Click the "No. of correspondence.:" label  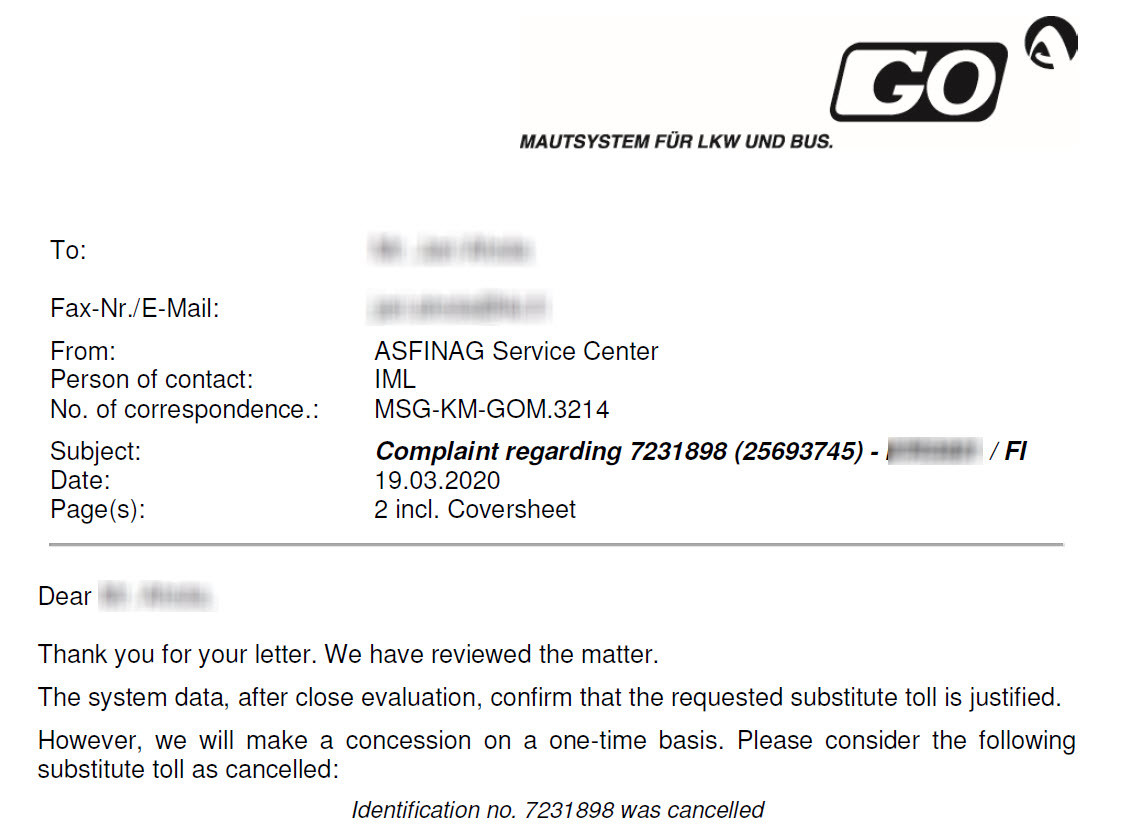(184, 409)
